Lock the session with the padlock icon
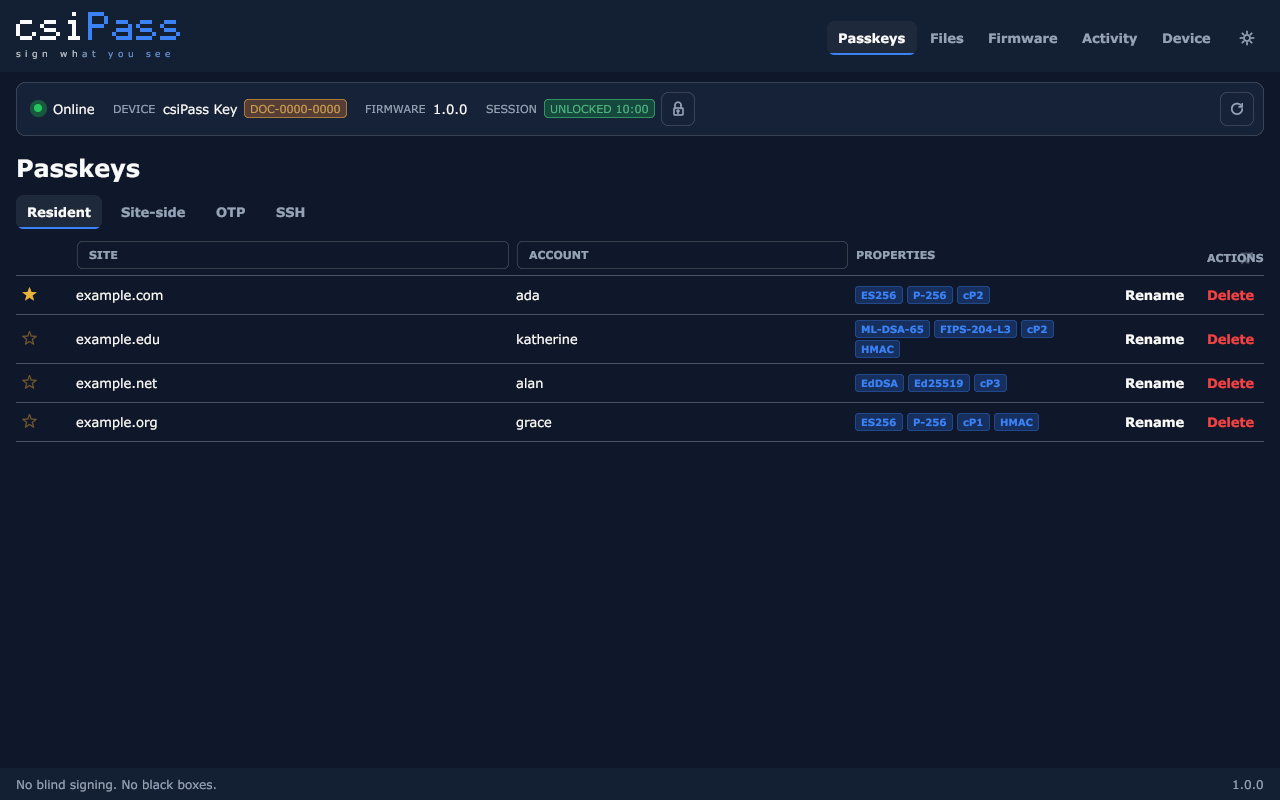 [x=678, y=109]
